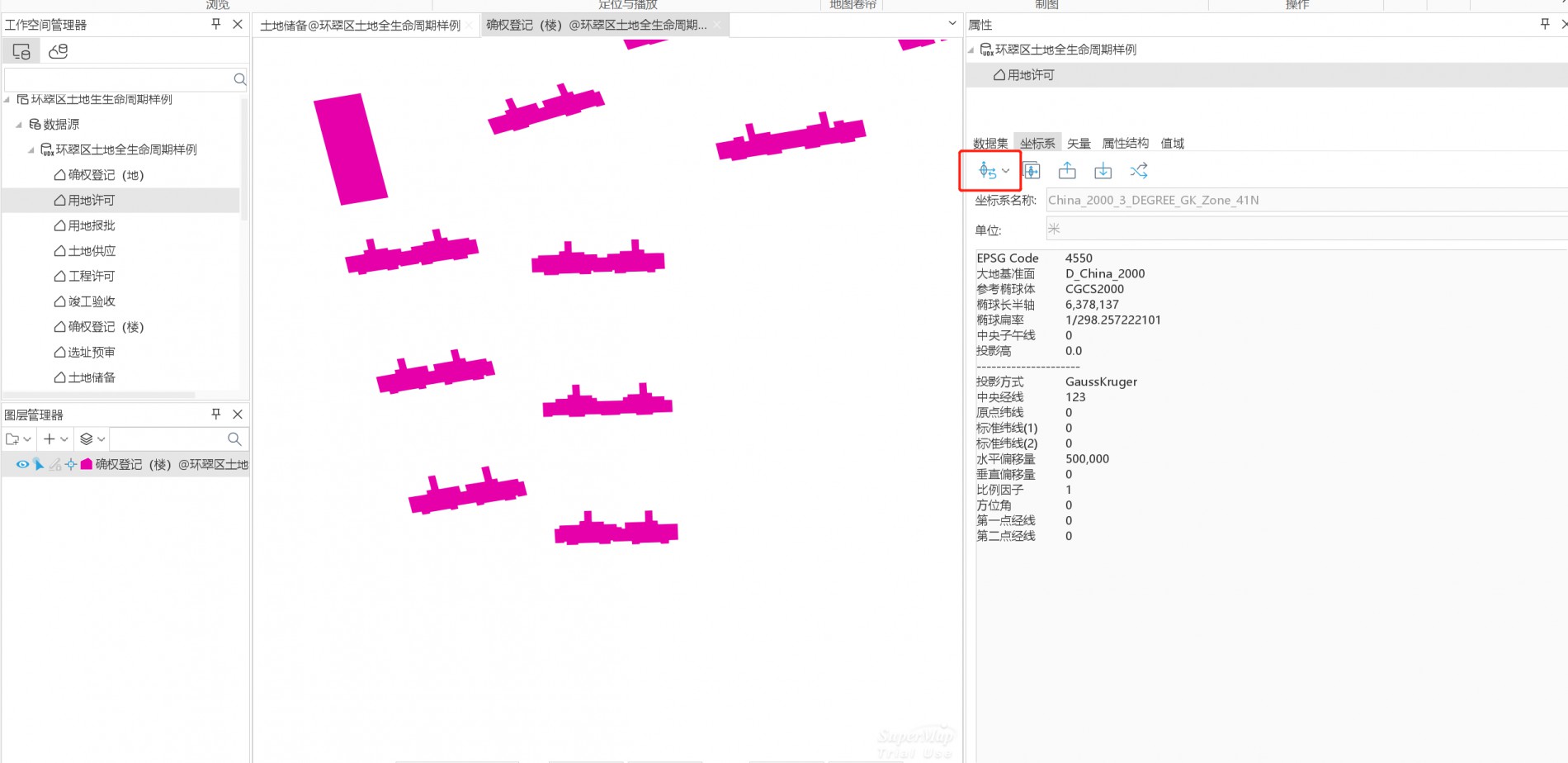Switch to the cloud datasource view icon

click(58, 51)
